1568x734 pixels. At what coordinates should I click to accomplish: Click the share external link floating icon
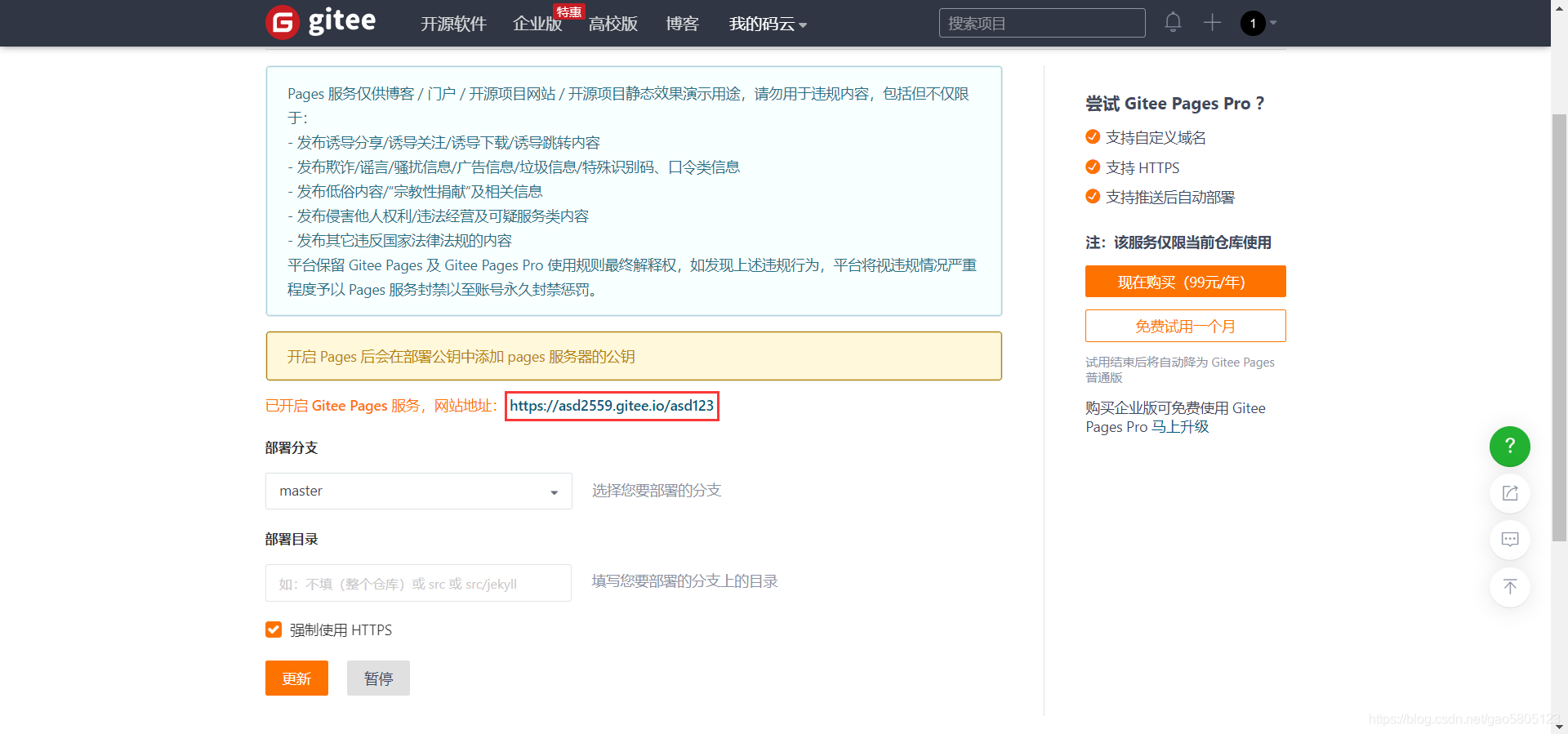pyautogui.click(x=1509, y=493)
